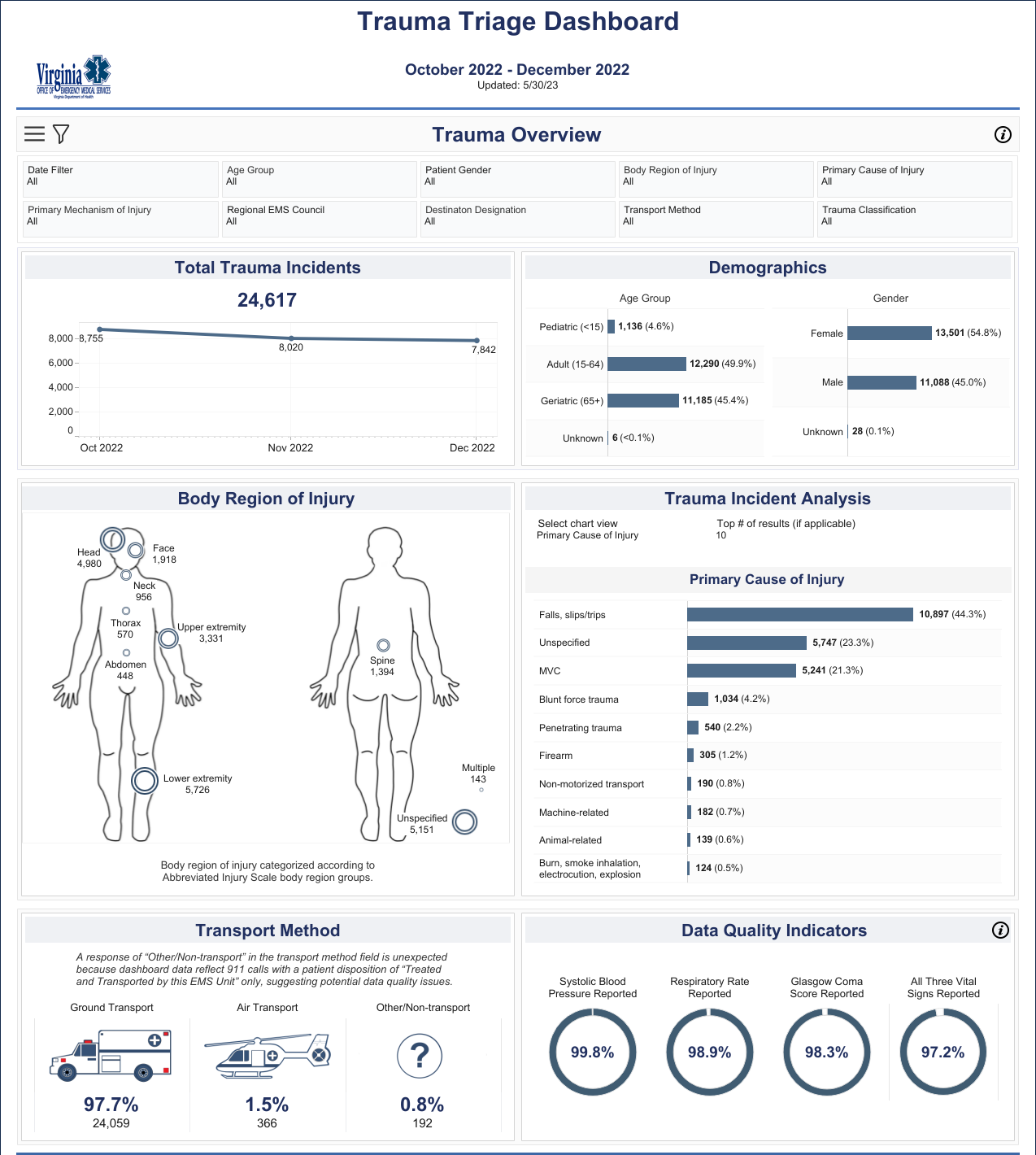Open the Data Quality Indicators info icon
The image size is (1036, 1155).
pos(1000,931)
